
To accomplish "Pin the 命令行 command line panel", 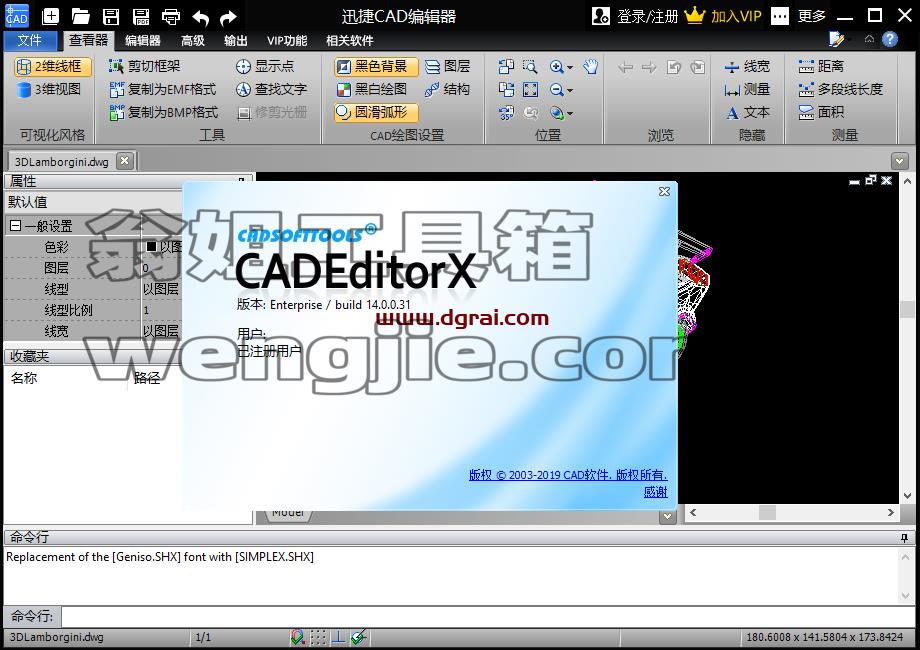I will pyautogui.click(x=904, y=537).
